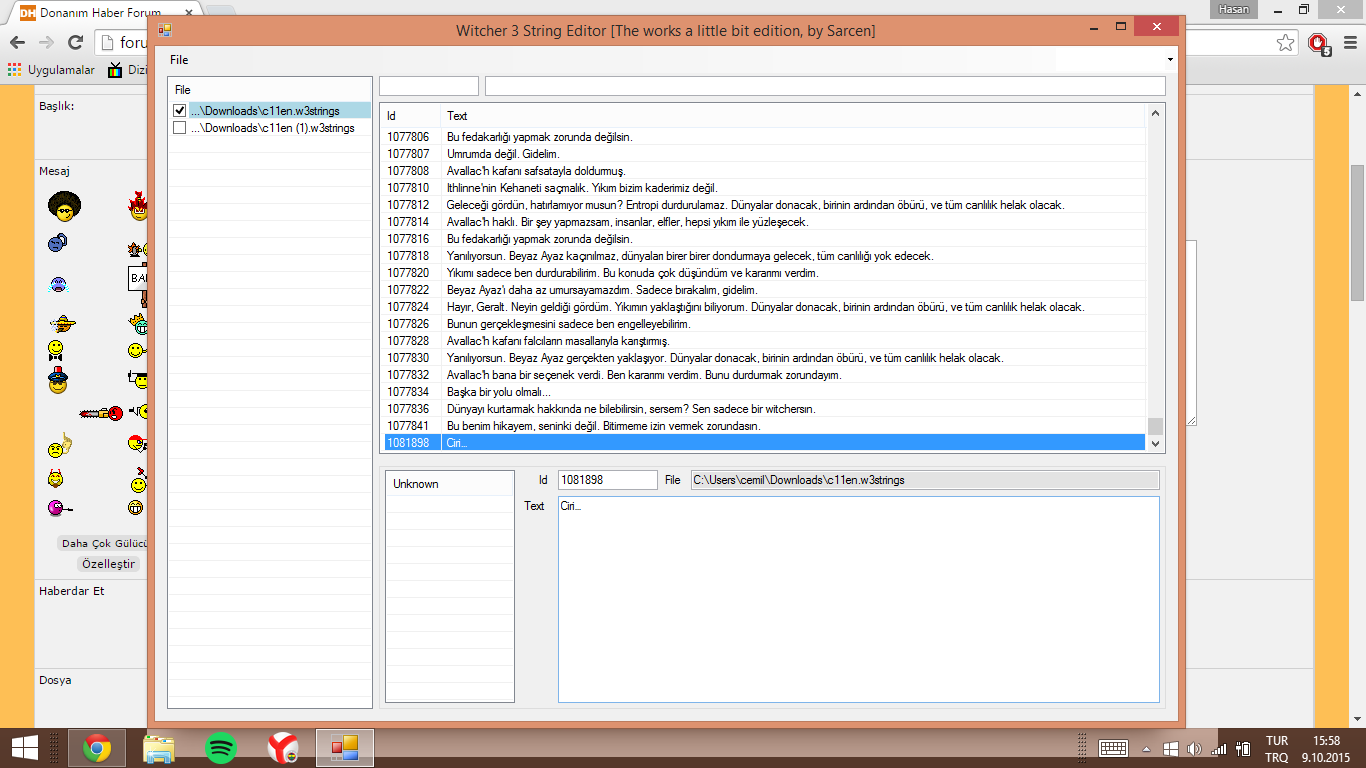This screenshot has height=768, width=1366.
Task: Click the Chrome page vertical scrollbar thumb
Action: pos(1357,232)
